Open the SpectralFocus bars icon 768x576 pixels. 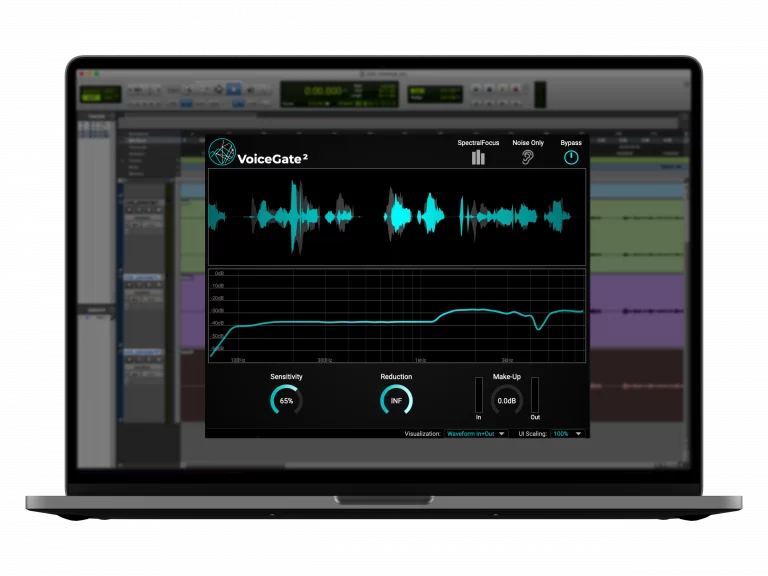click(x=478, y=157)
